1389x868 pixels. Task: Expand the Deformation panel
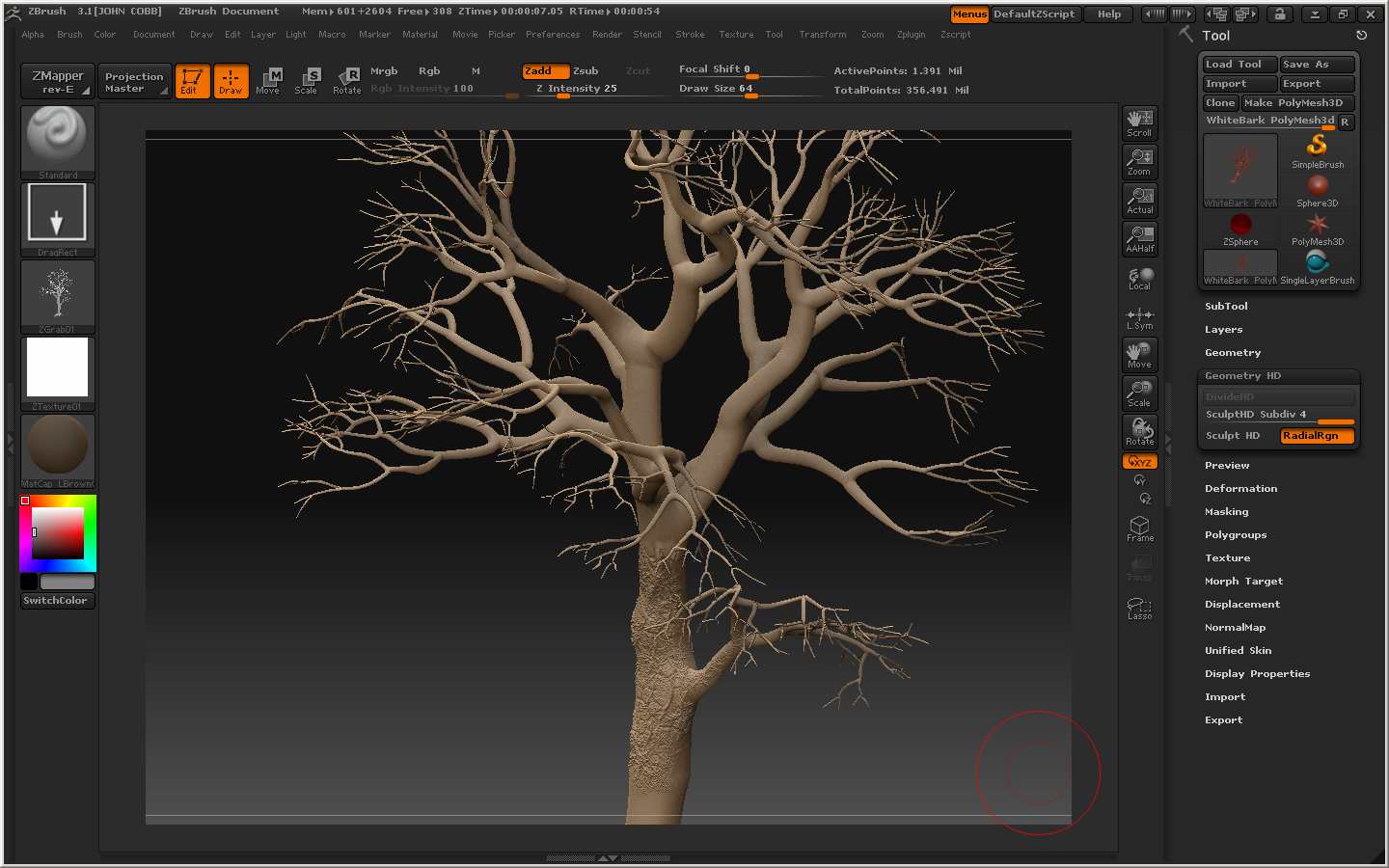click(x=1241, y=488)
